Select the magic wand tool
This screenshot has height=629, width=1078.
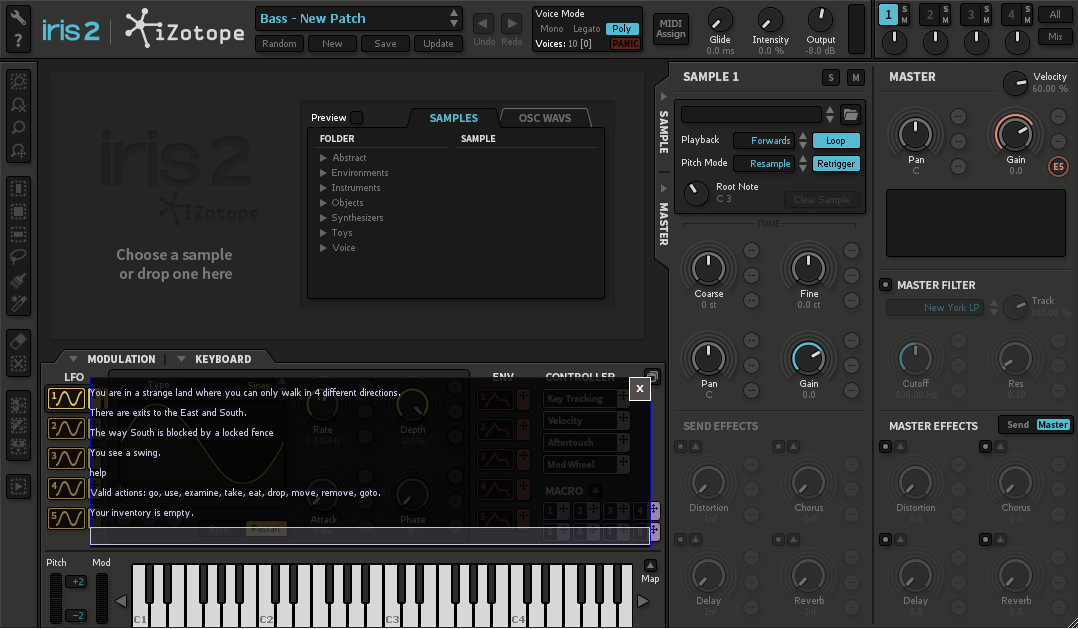click(x=18, y=303)
